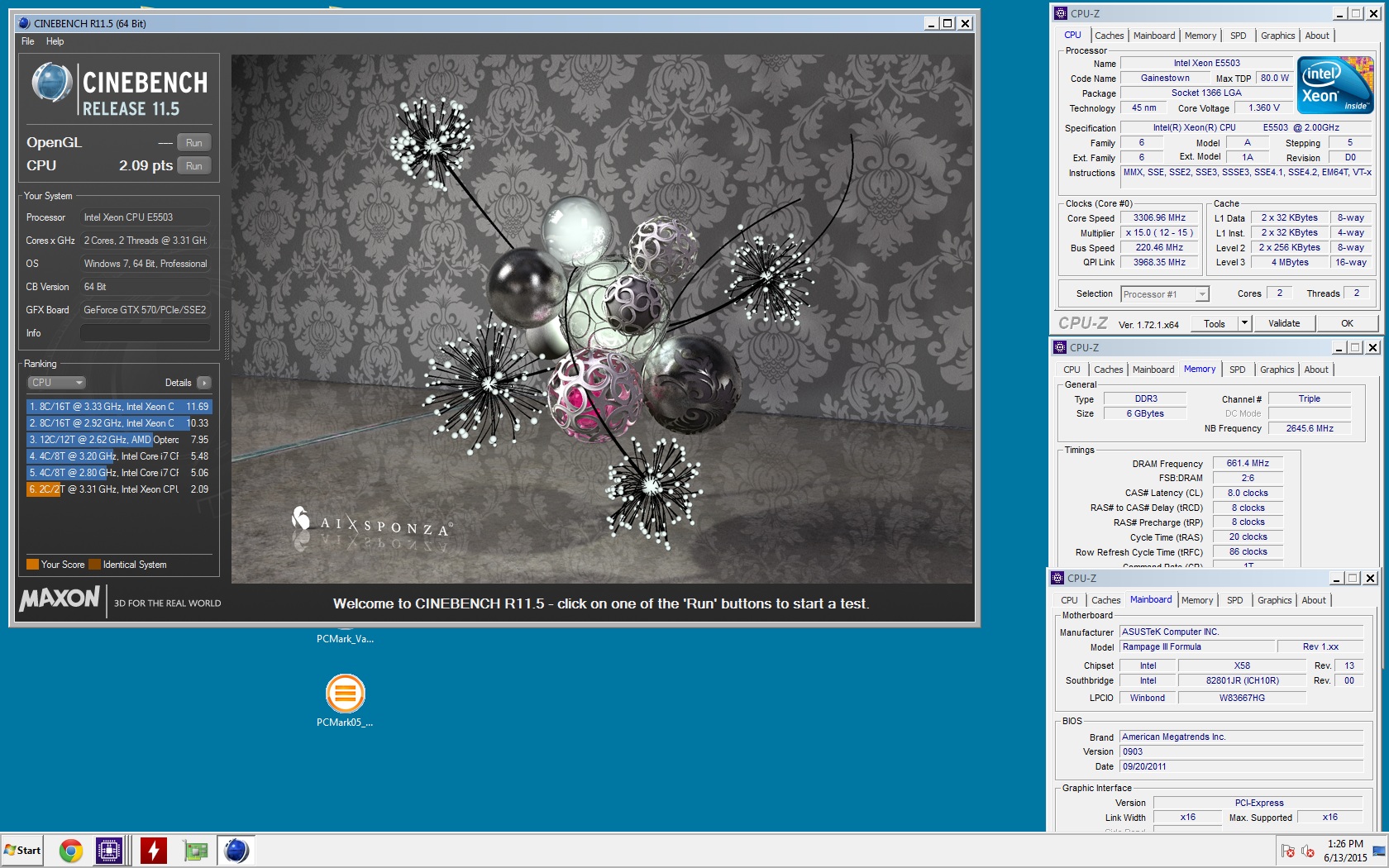Open About tab in top CPU-Z window
The height and width of the screenshot is (868, 1389).
click(x=1317, y=36)
